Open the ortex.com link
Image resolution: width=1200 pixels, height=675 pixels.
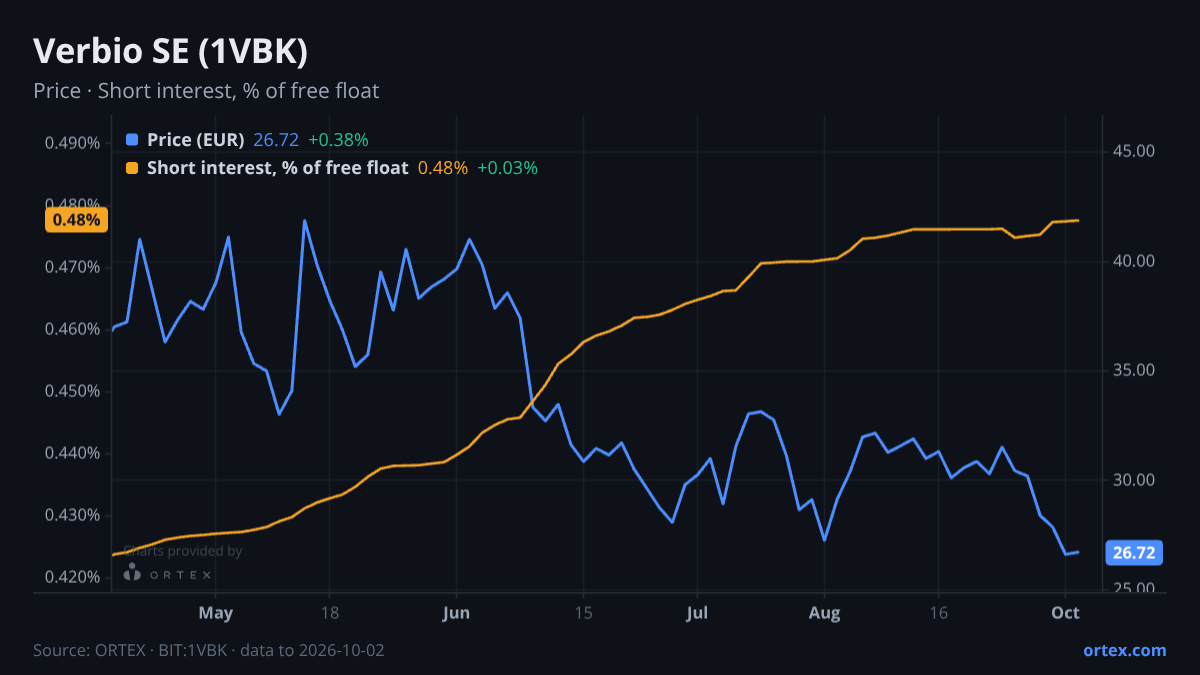pyautogui.click(x=1124, y=650)
